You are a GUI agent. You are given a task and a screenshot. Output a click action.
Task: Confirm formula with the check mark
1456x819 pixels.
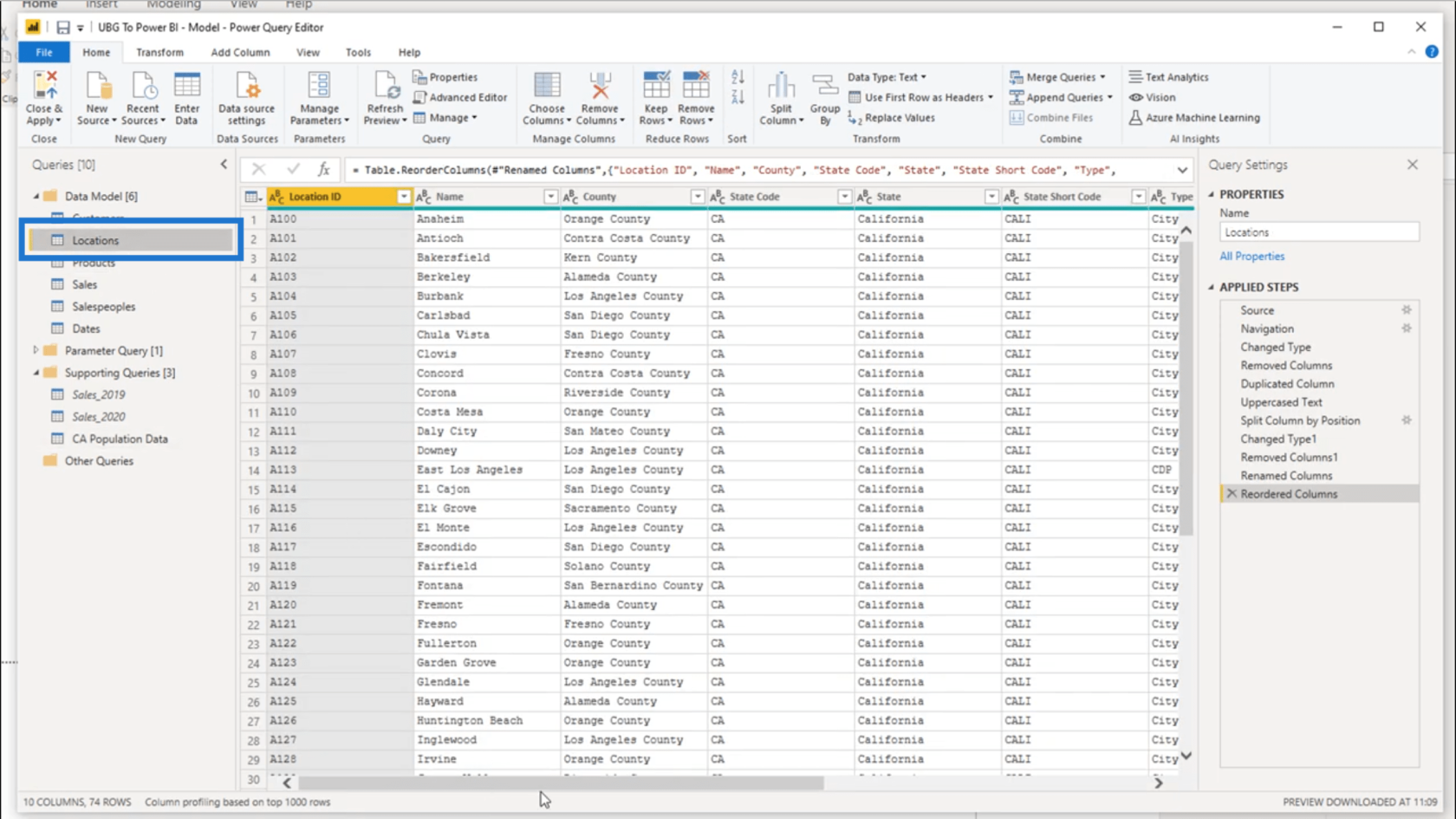(x=293, y=170)
